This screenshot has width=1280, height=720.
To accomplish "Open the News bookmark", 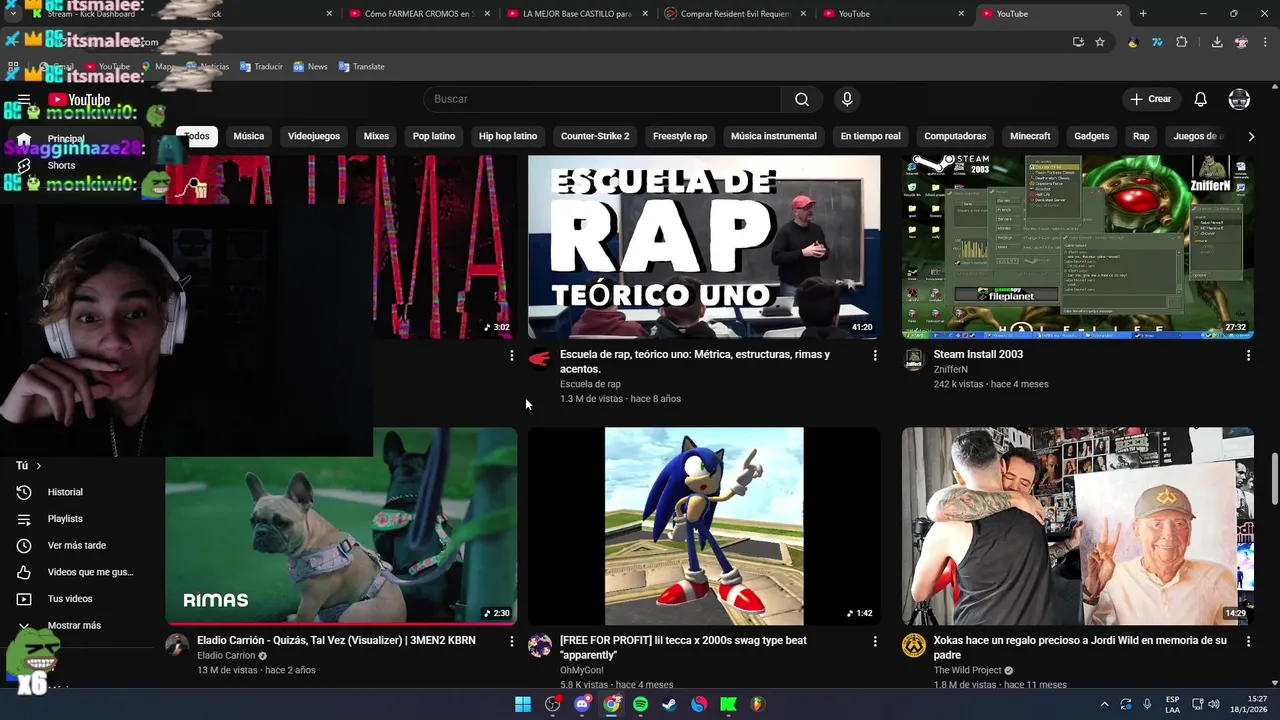I will click(x=310, y=67).
